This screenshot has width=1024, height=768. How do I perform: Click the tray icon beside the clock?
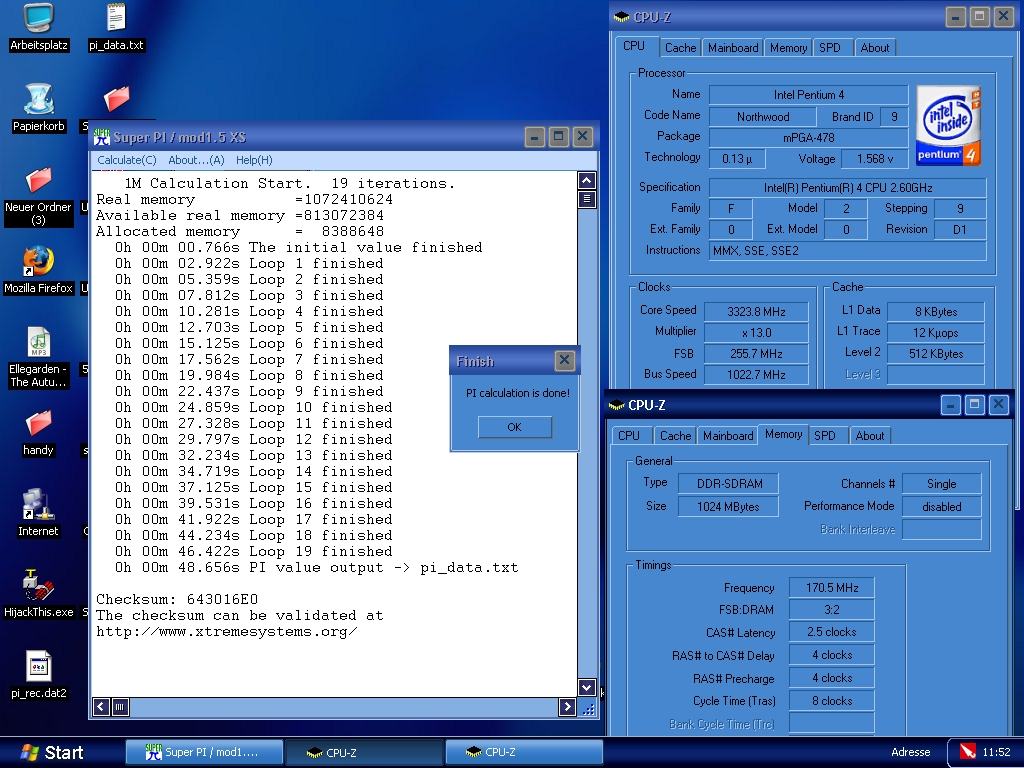click(967, 752)
